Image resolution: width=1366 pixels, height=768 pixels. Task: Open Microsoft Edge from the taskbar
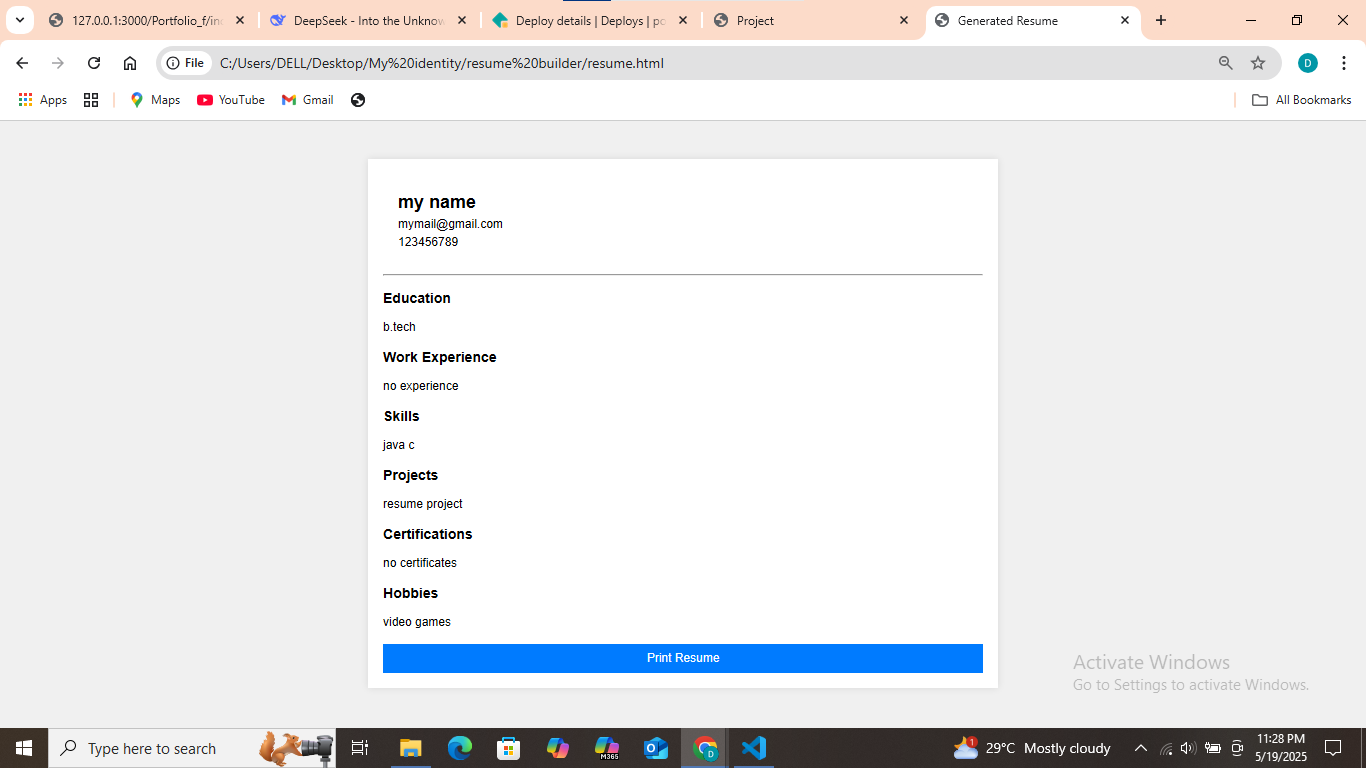tap(459, 748)
